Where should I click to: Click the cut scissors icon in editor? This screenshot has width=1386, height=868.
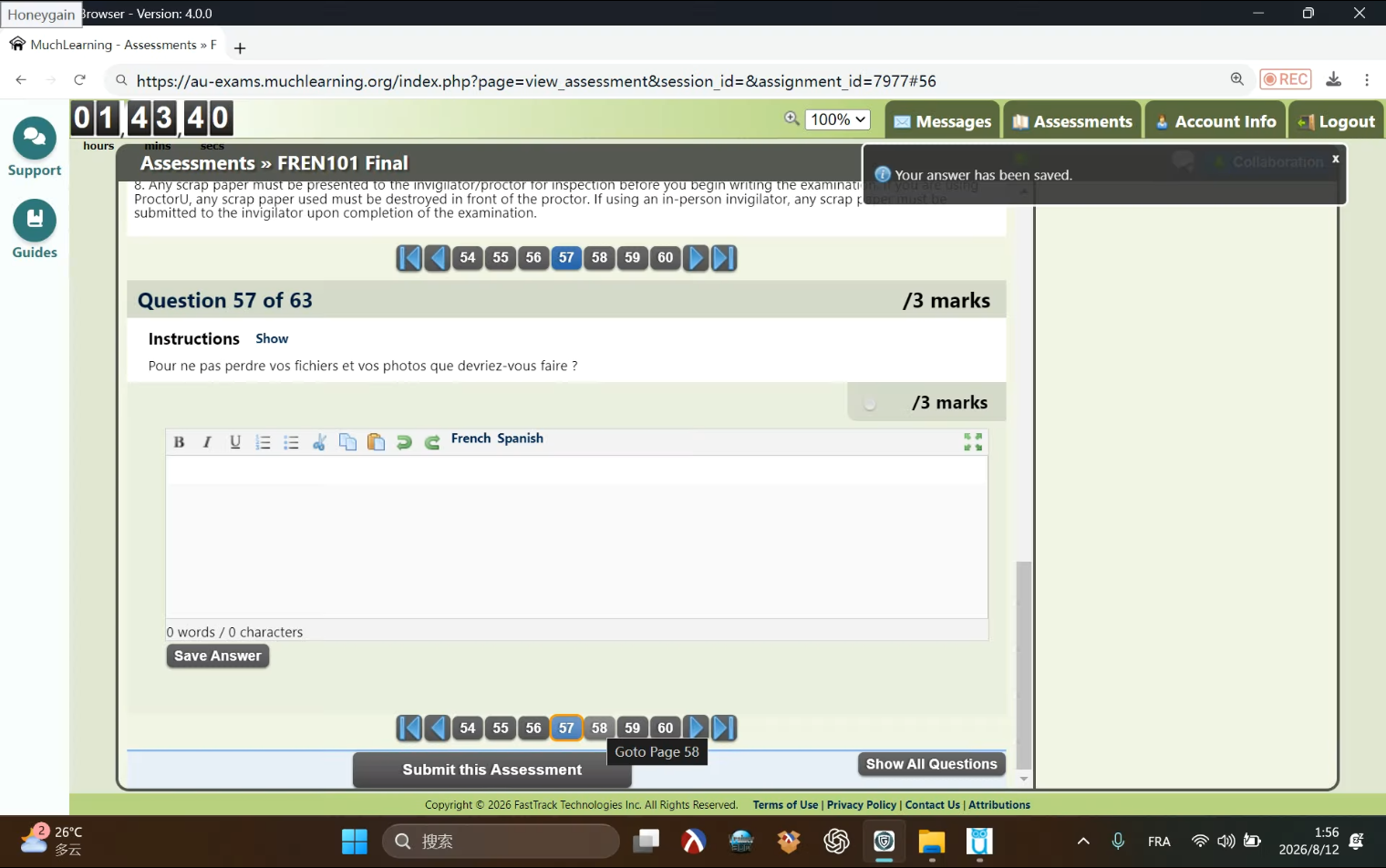319,442
